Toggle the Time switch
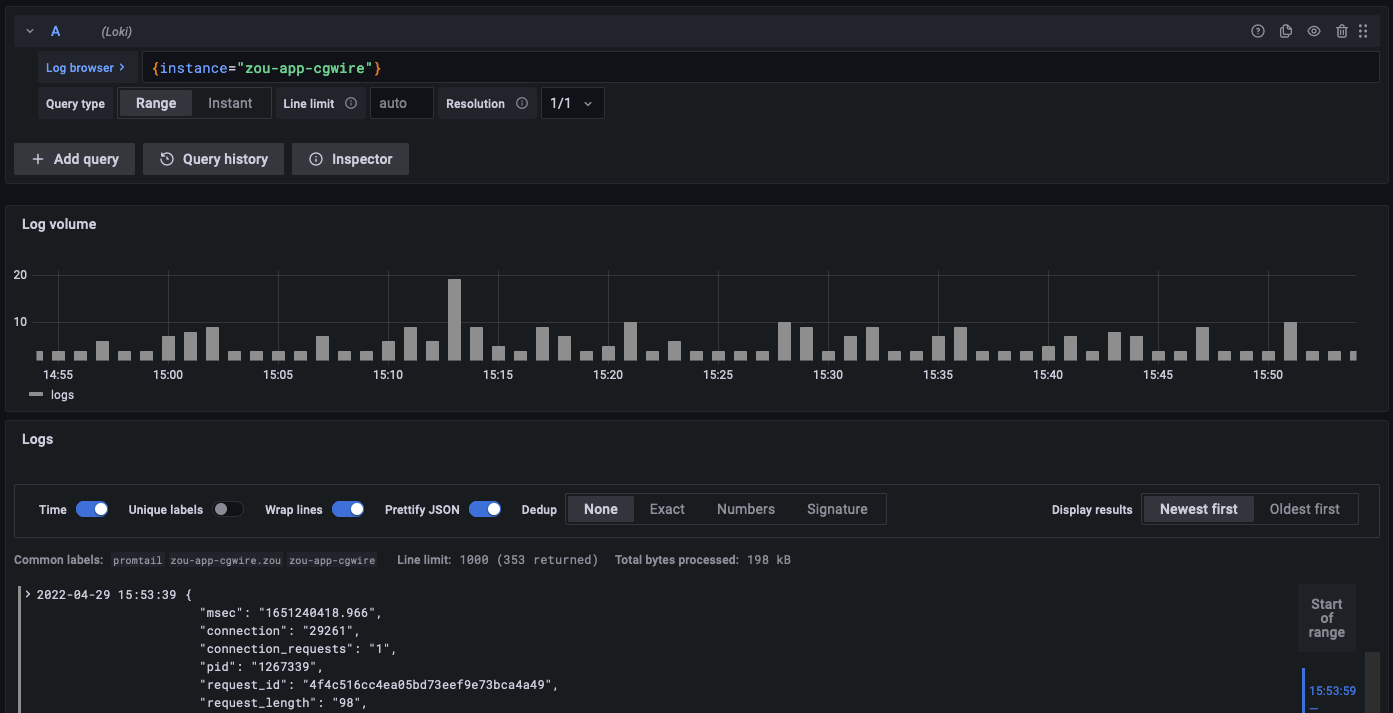 (x=92, y=509)
